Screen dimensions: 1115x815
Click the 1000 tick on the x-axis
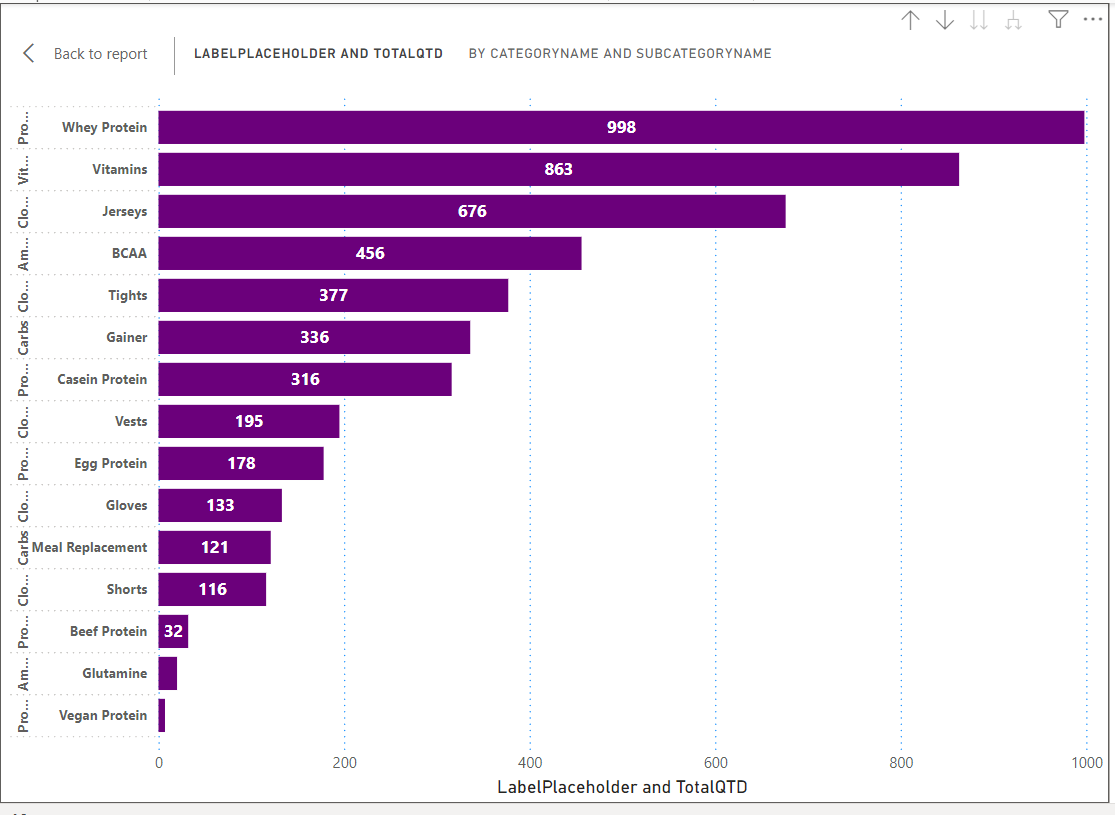tap(1087, 762)
